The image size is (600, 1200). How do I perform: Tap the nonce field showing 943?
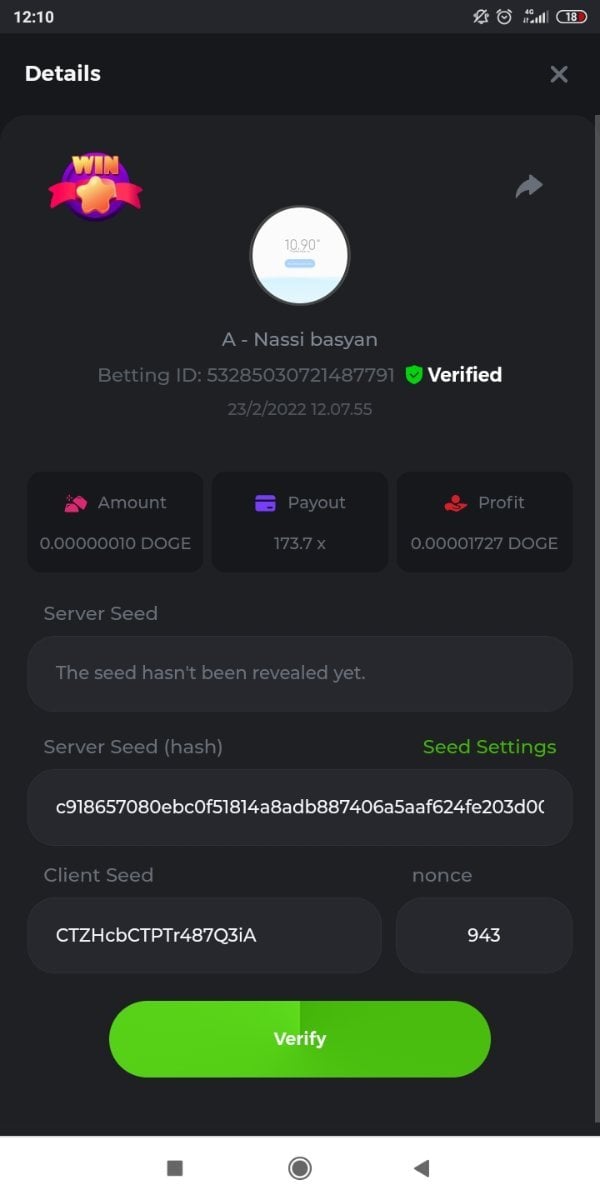pyautogui.click(x=484, y=935)
